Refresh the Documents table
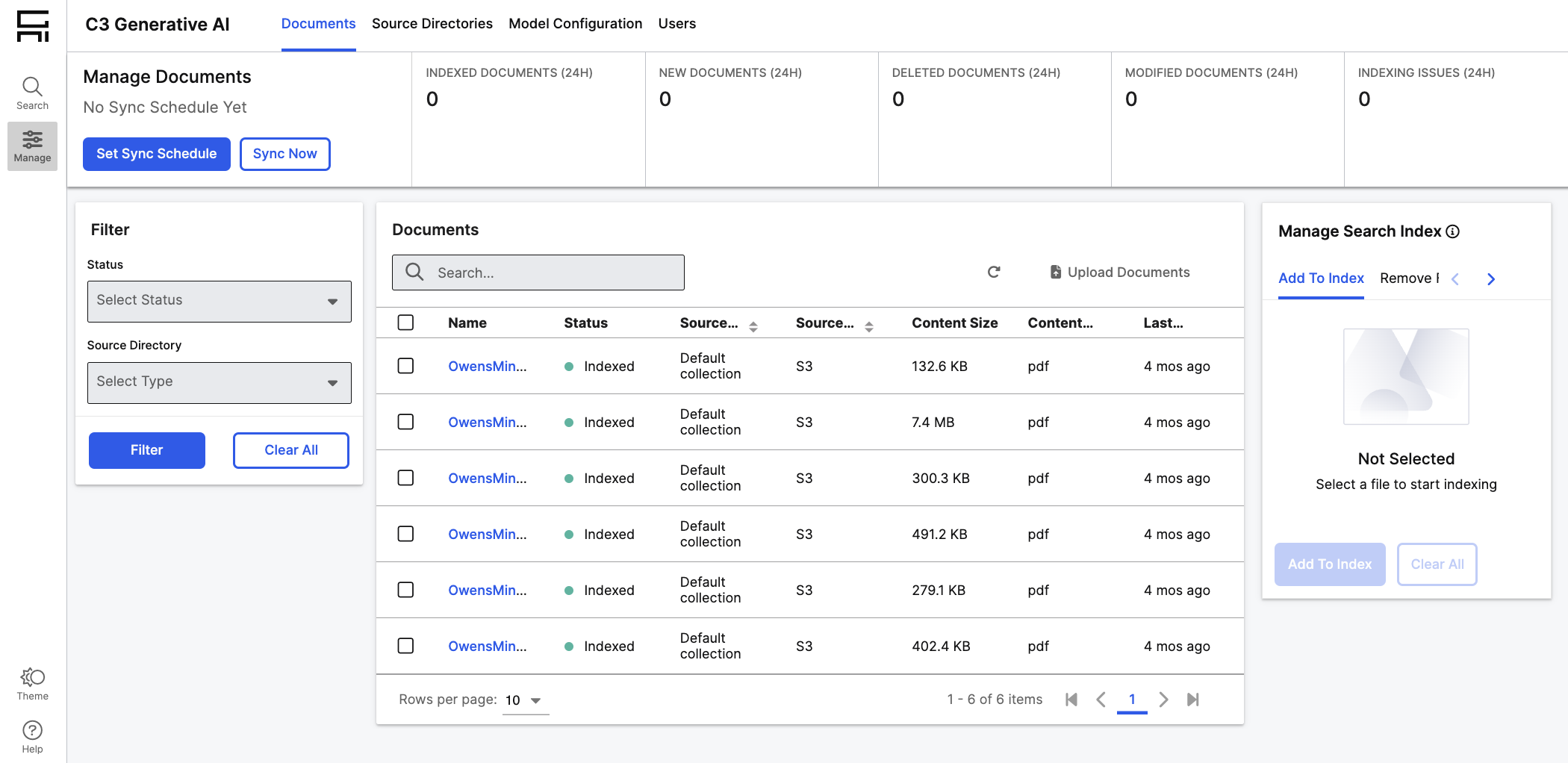The width and height of the screenshot is (1568, 763). pos(993,272)
